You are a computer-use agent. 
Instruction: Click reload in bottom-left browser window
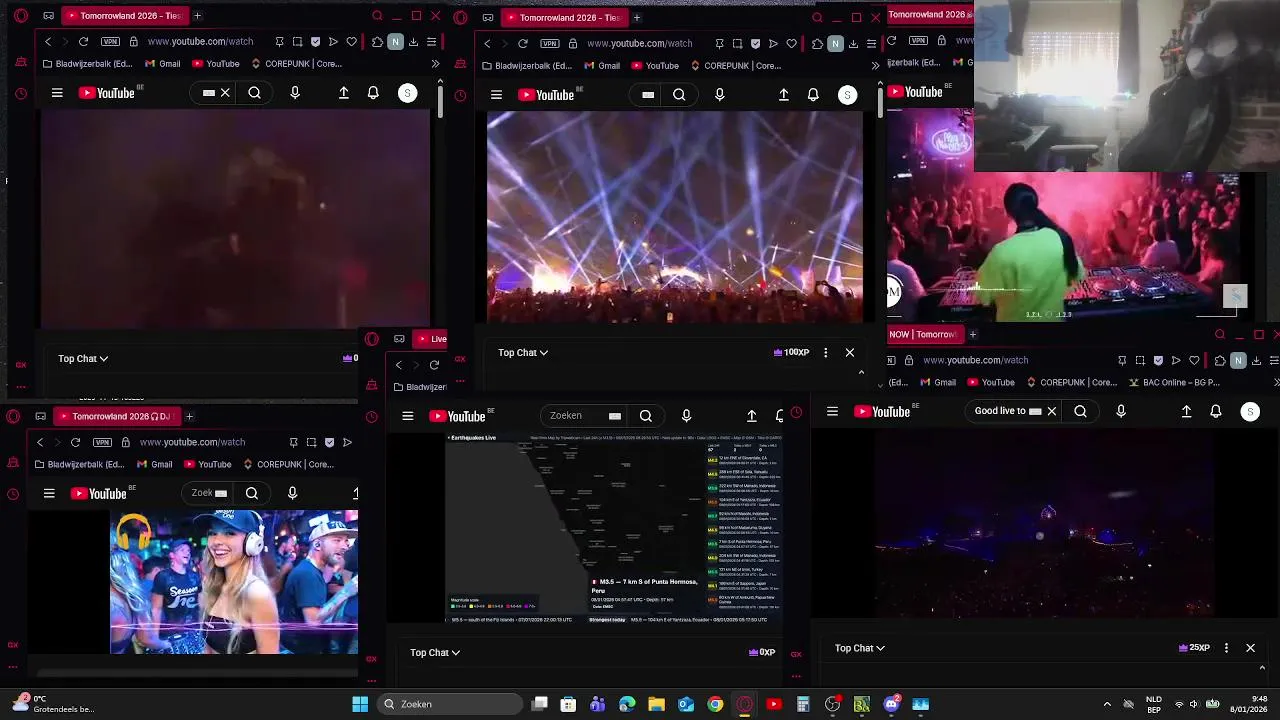75,442
